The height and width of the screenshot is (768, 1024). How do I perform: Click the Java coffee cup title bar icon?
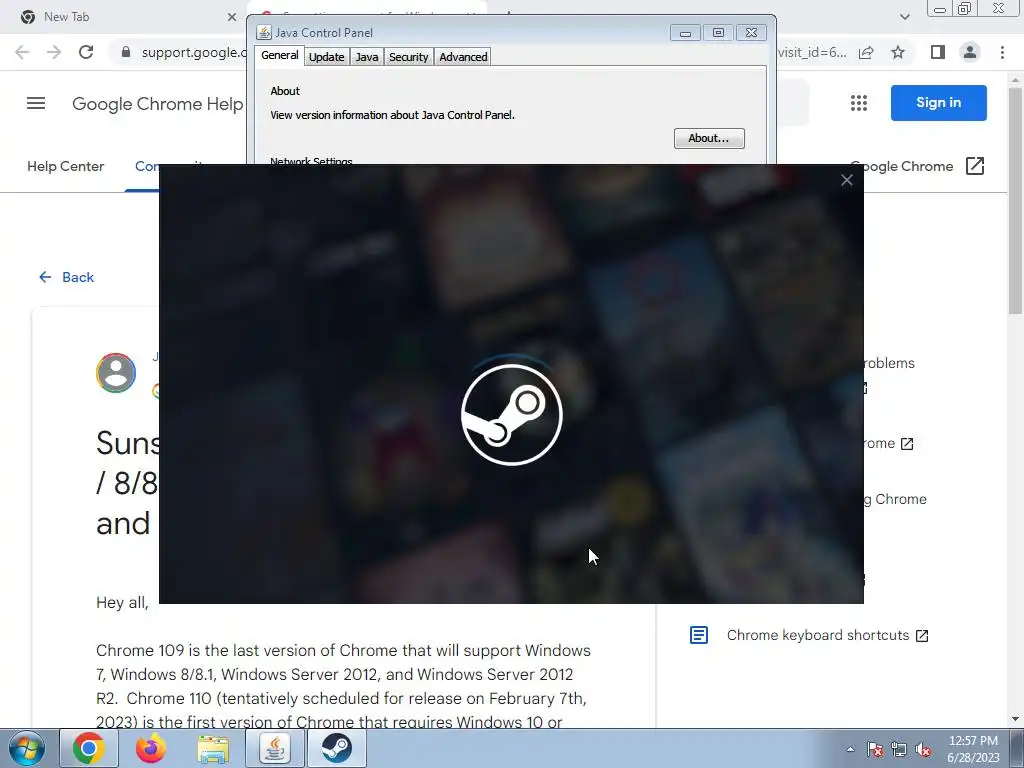pos(264,33)
